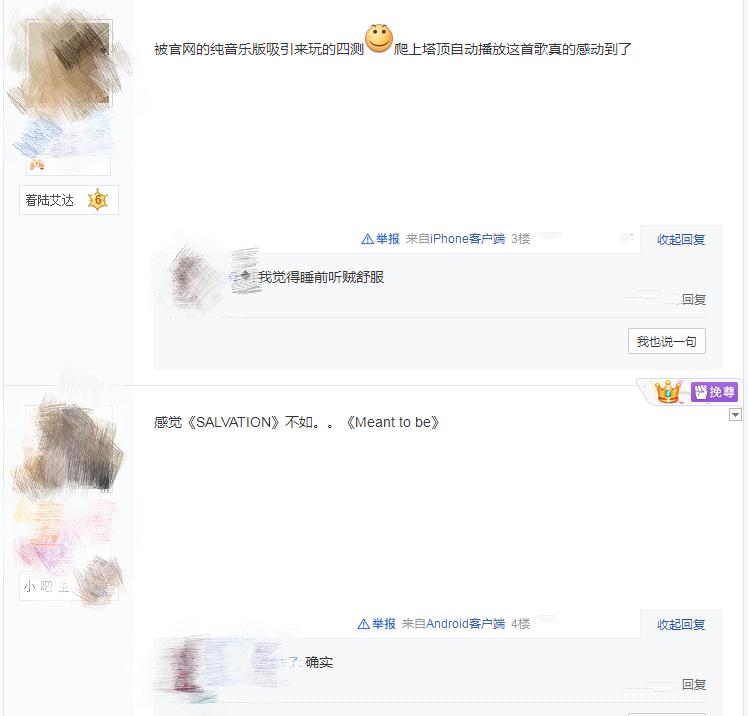The width and height of the screenshot is (748, 716).
Task: Click the purple 挽尊 badge
Action: point(714,392)
